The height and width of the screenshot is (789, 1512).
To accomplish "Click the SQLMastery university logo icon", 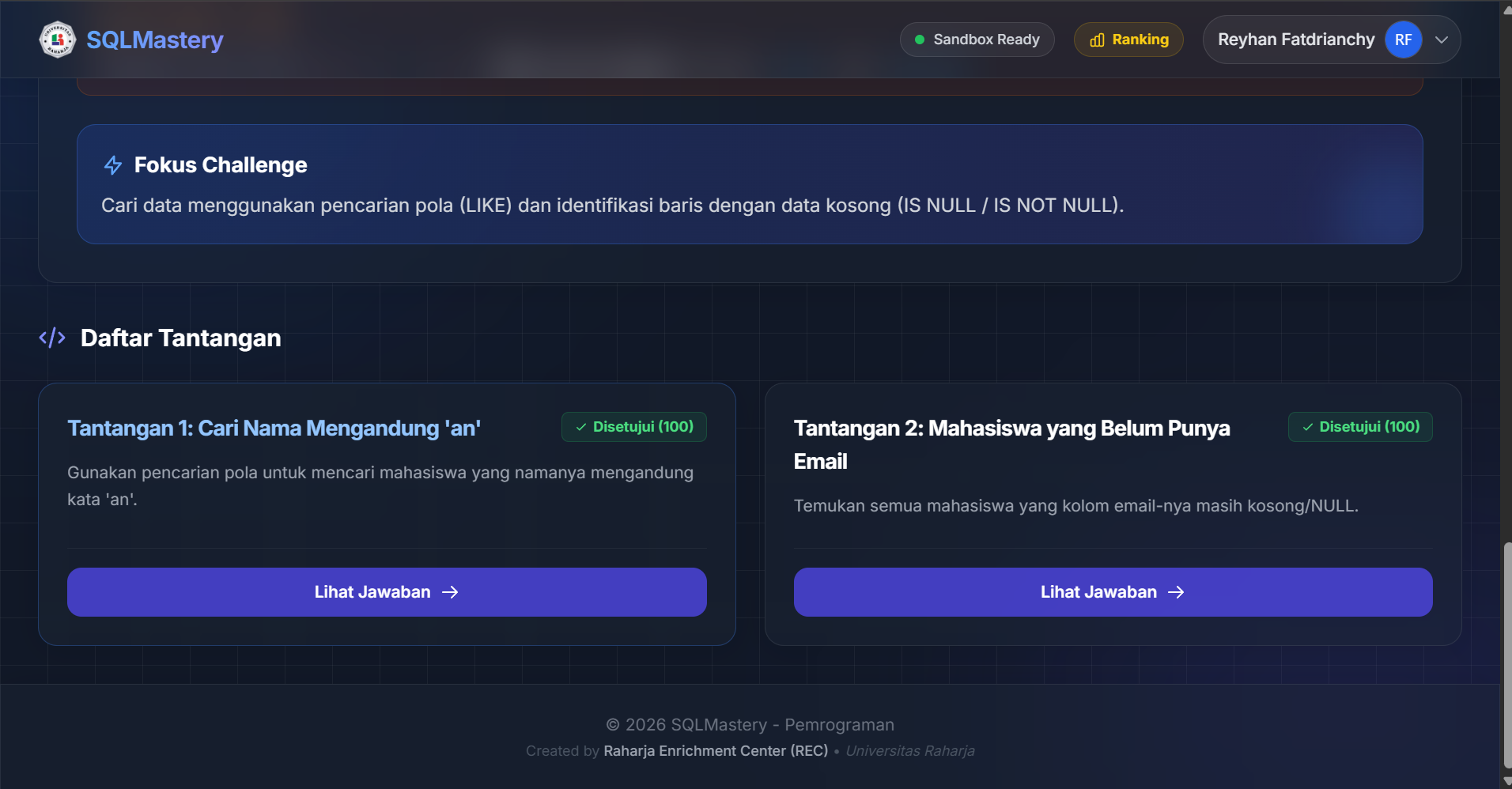I will 57,40.
